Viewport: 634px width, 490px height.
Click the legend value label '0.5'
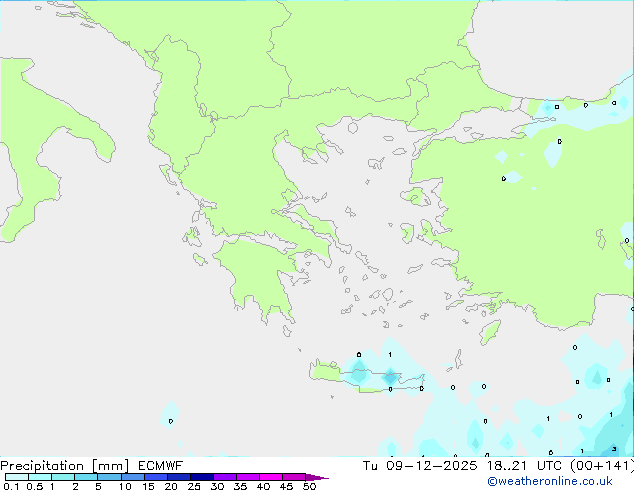tap(34, 486)
